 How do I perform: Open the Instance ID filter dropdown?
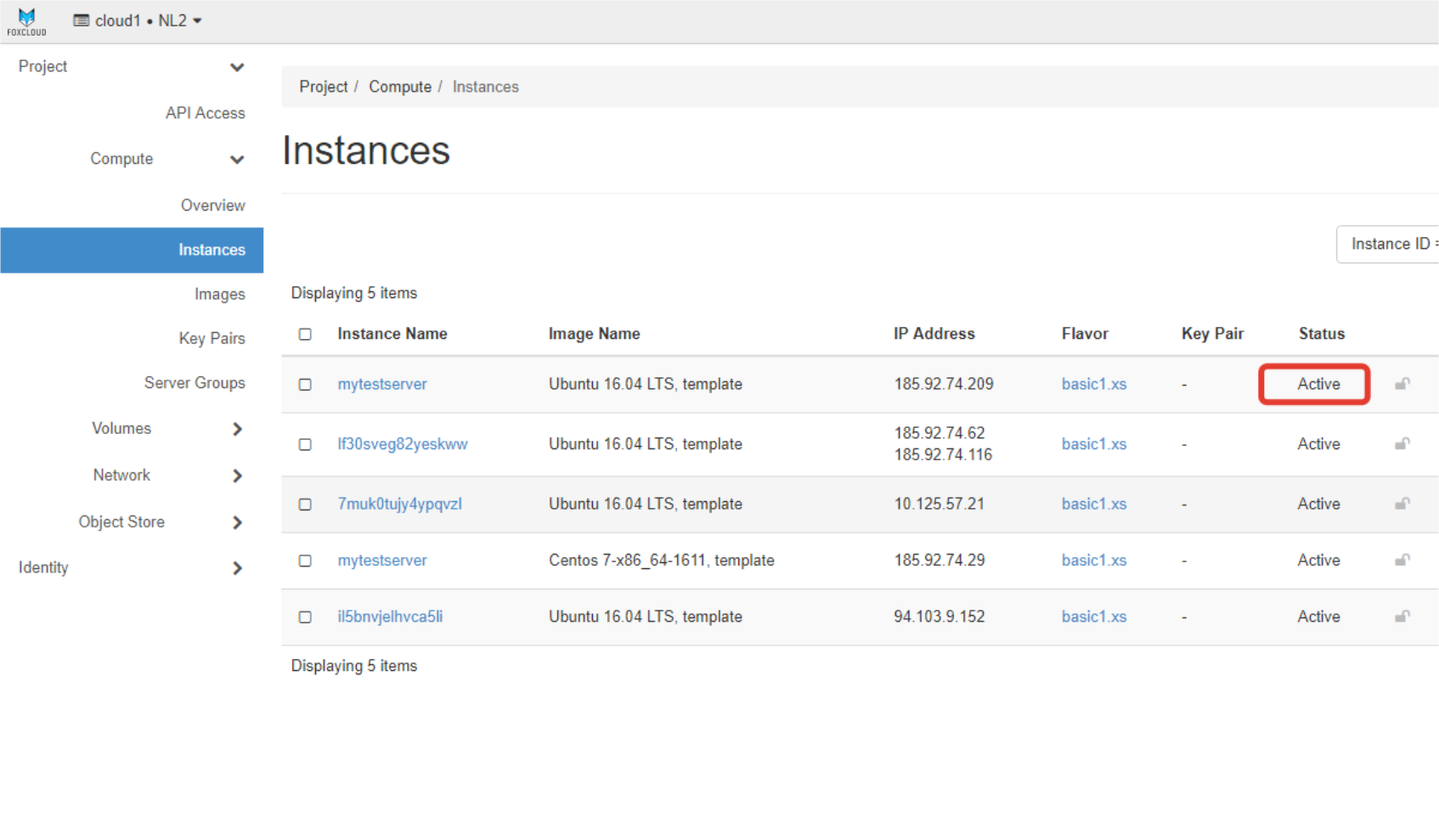click(x=1389, y=245)
